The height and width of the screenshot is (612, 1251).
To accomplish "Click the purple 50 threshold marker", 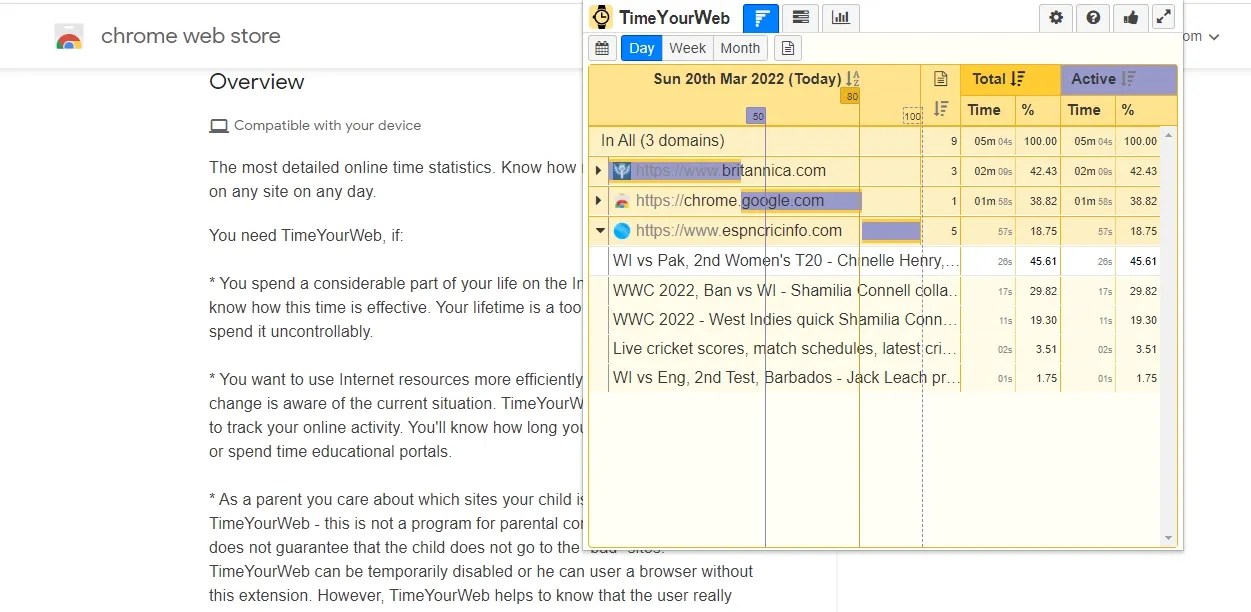I will point(756,115).
